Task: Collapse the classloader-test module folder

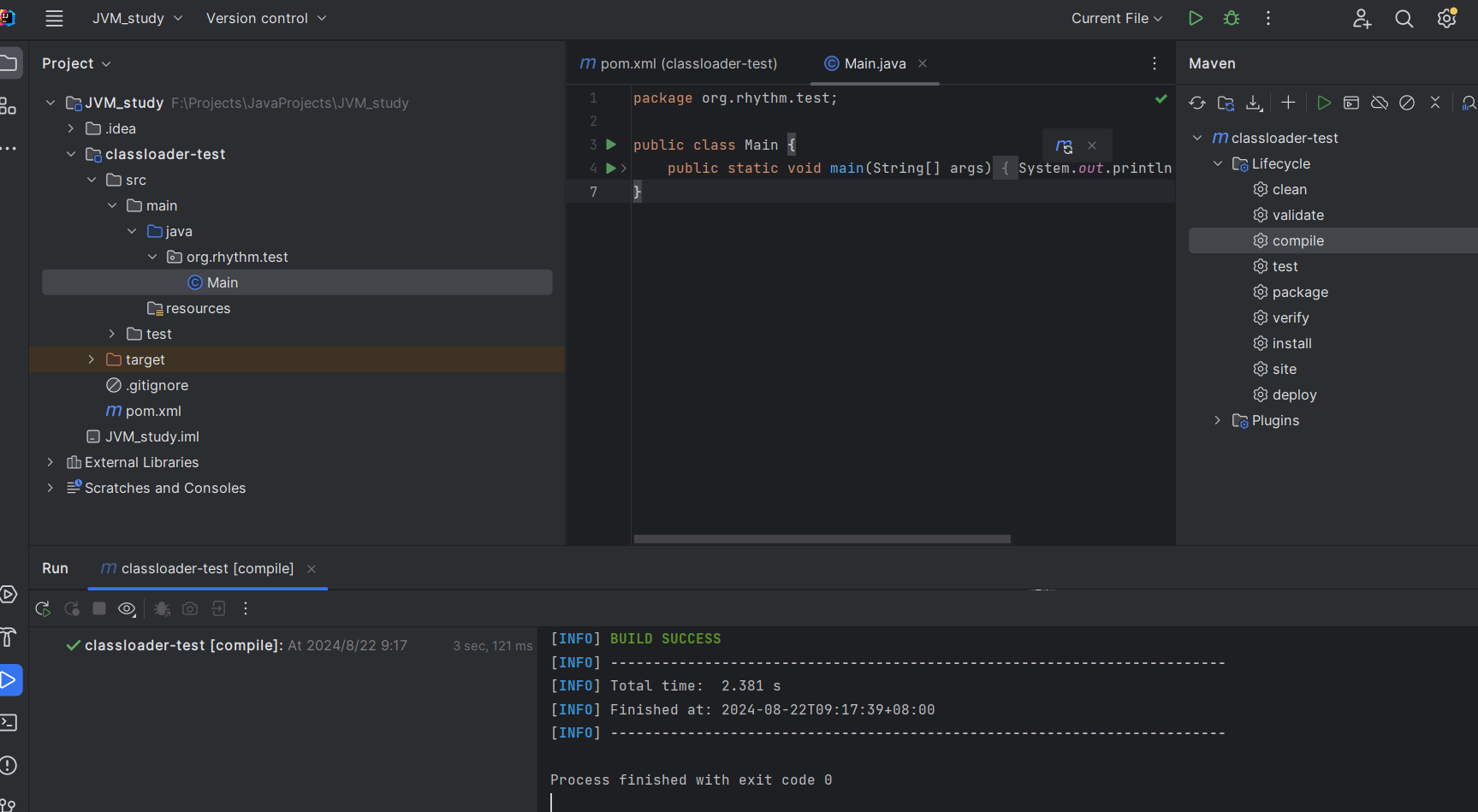Action: coord(71,154)
